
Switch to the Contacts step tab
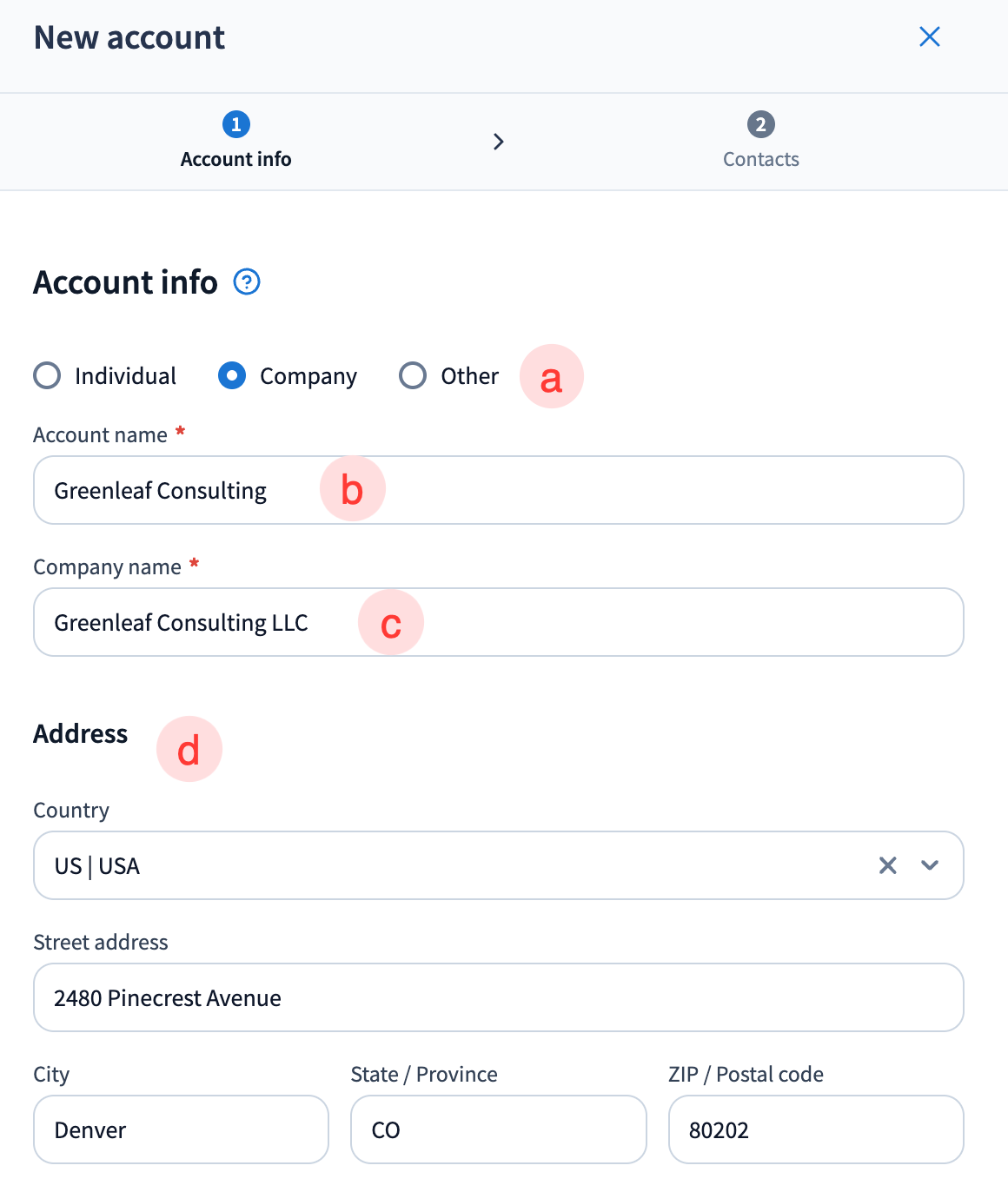tap(761, 159)
